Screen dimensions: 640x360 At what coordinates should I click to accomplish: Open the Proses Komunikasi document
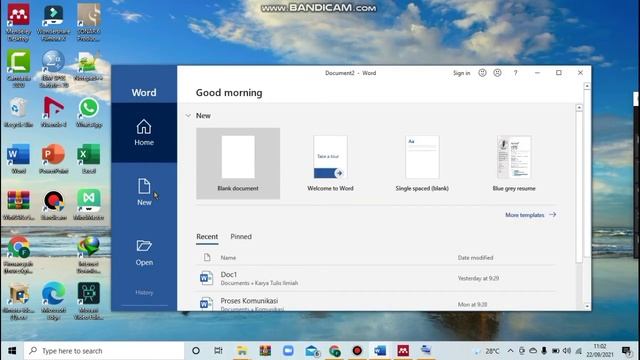coord(376,302)
